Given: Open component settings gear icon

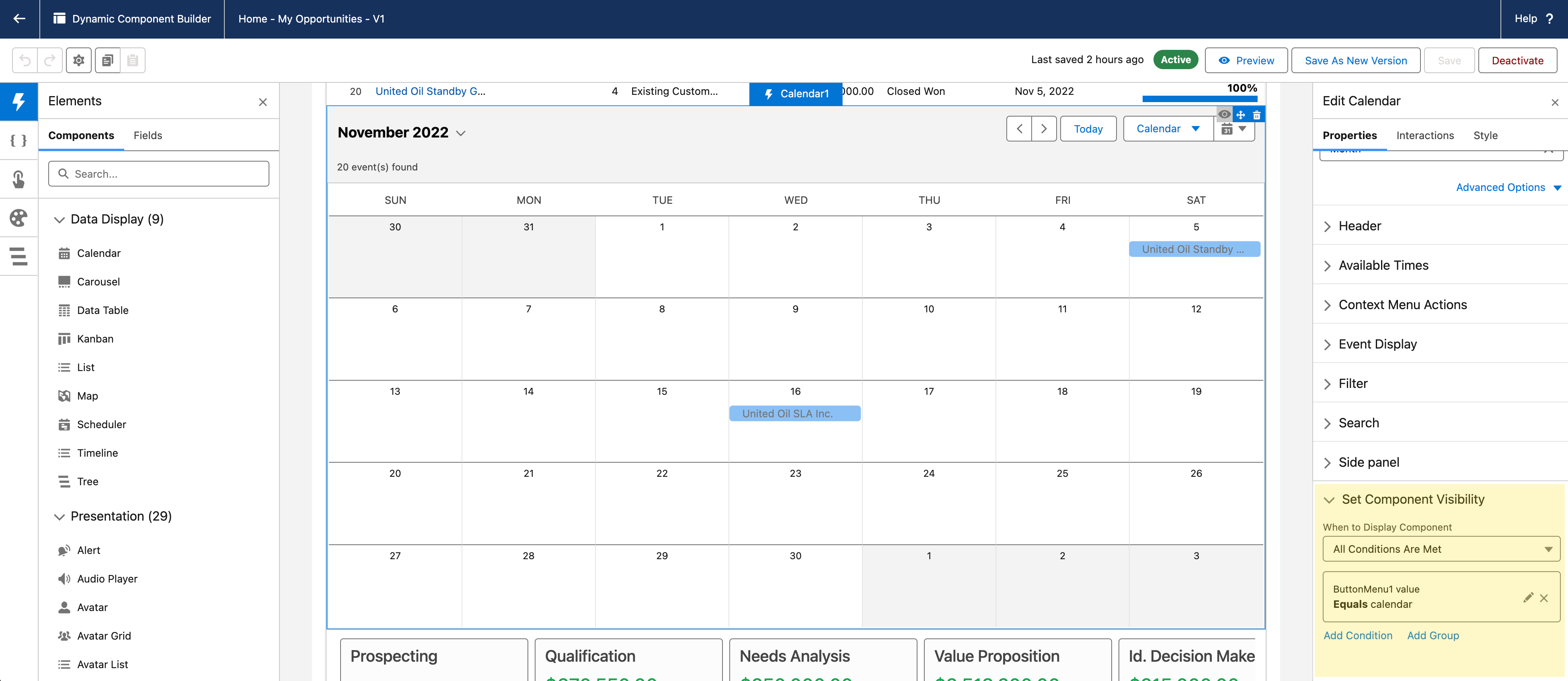Looking at the screenshot, I should coord(78,60).
